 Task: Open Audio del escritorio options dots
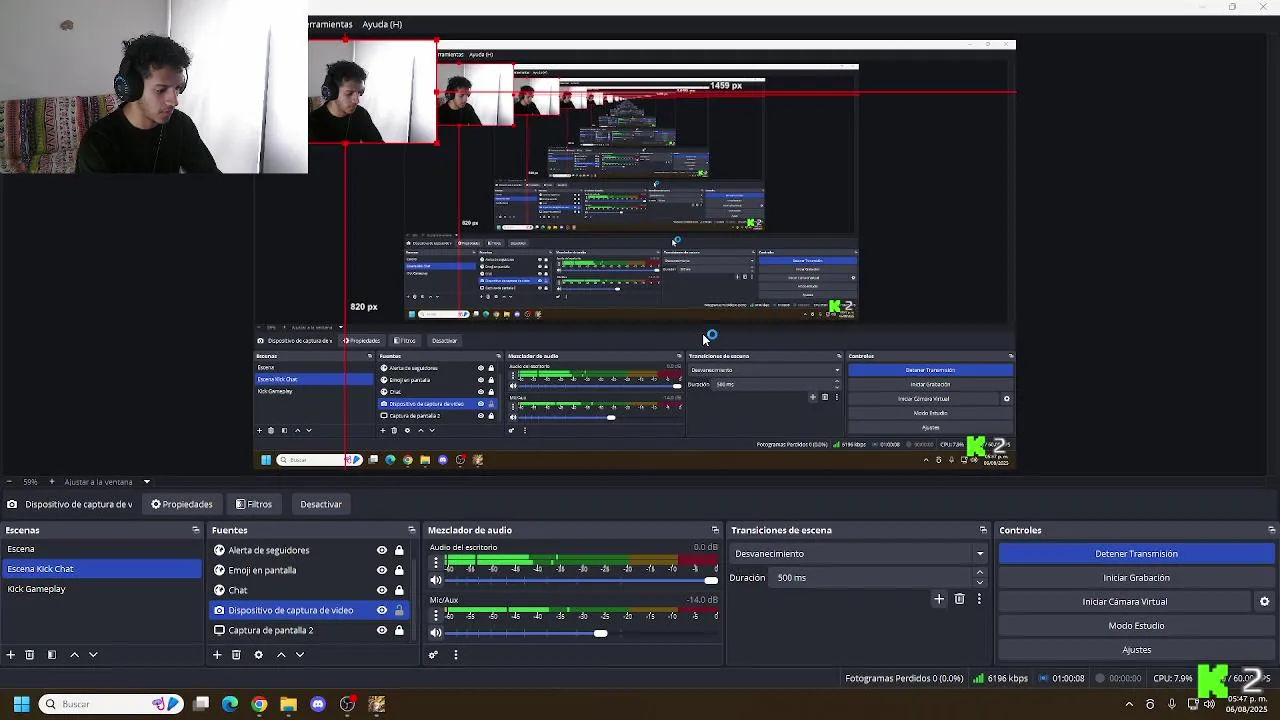click(x=436, y=563)
